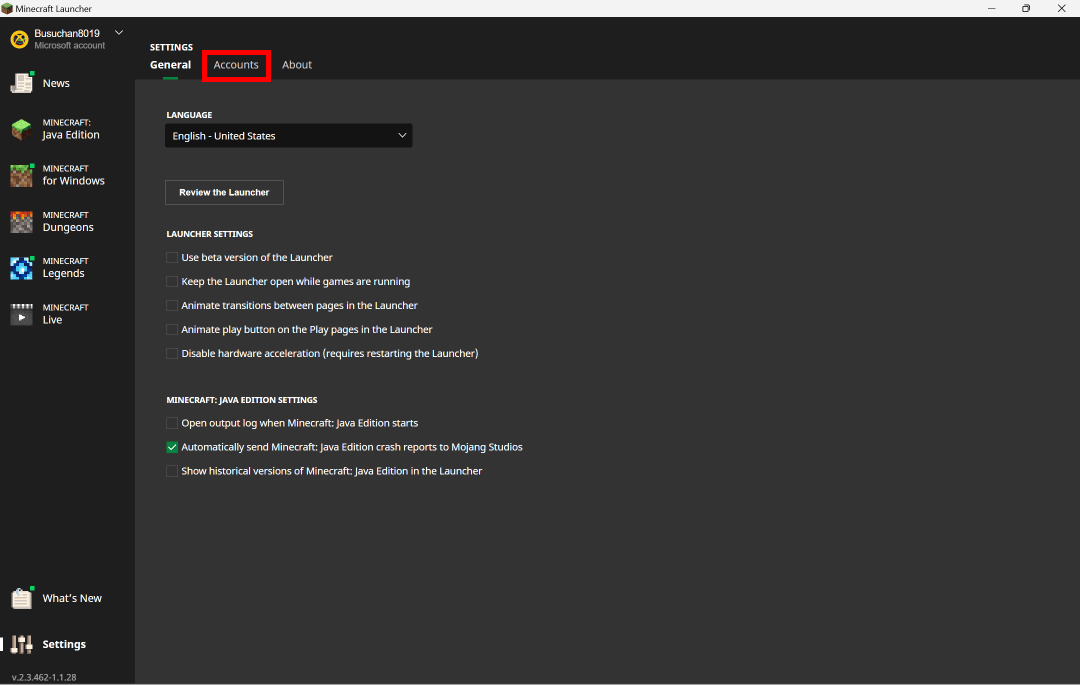The width and height of the screenshot is (1080, 685).
Task: Check Keep the Launcher open while games run
Action: coord(172,282)
